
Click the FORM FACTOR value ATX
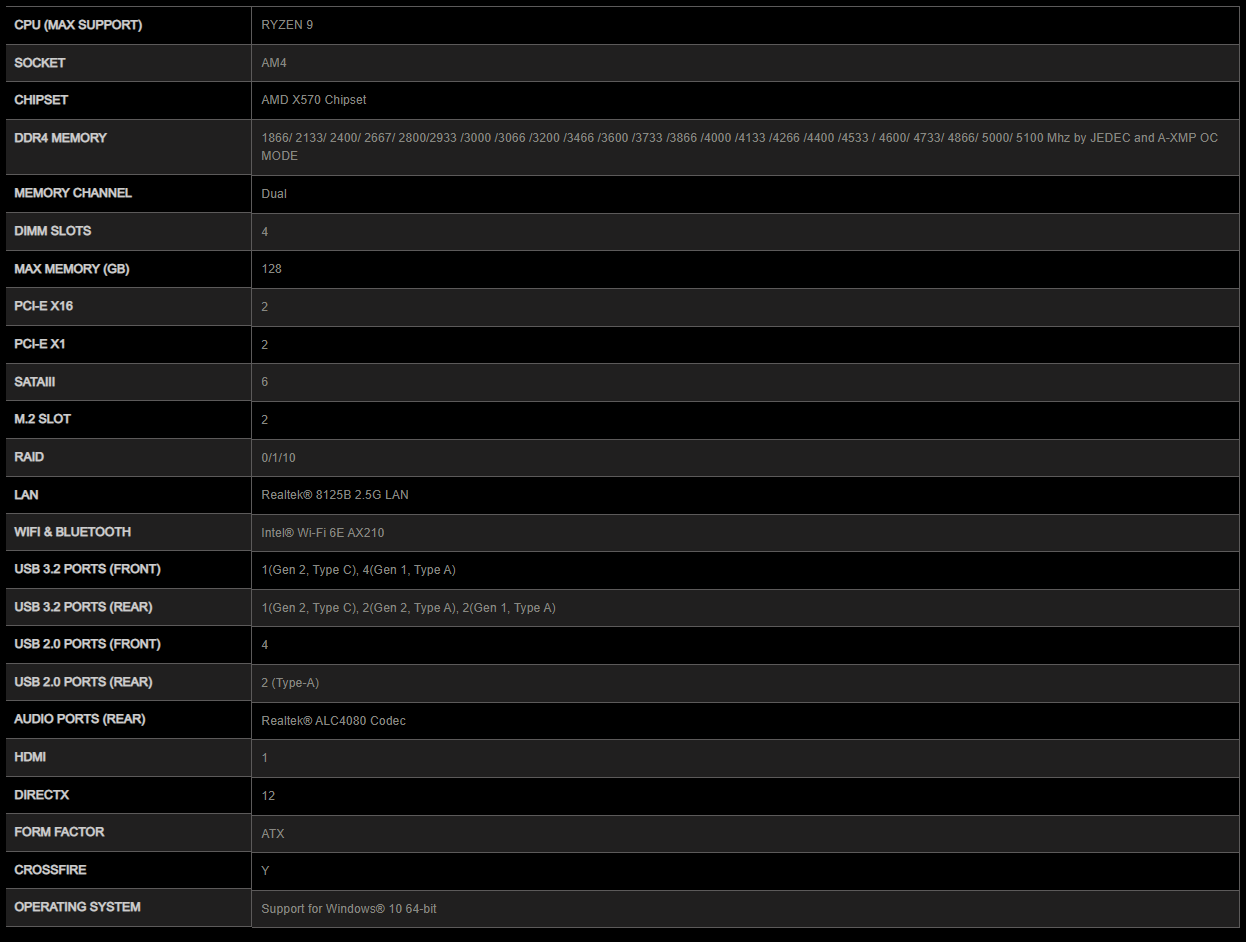tap(273, 834)
